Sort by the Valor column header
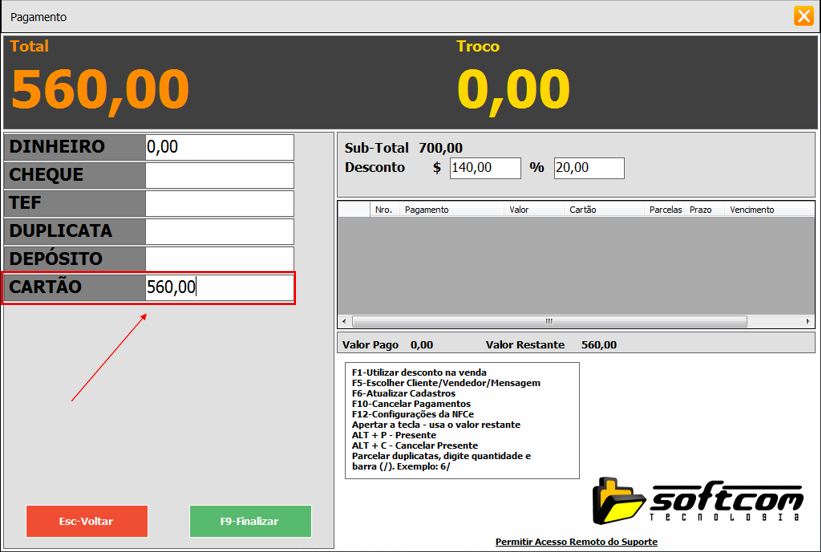Screen dimensions: 821x552 click(x=535, y=210)
